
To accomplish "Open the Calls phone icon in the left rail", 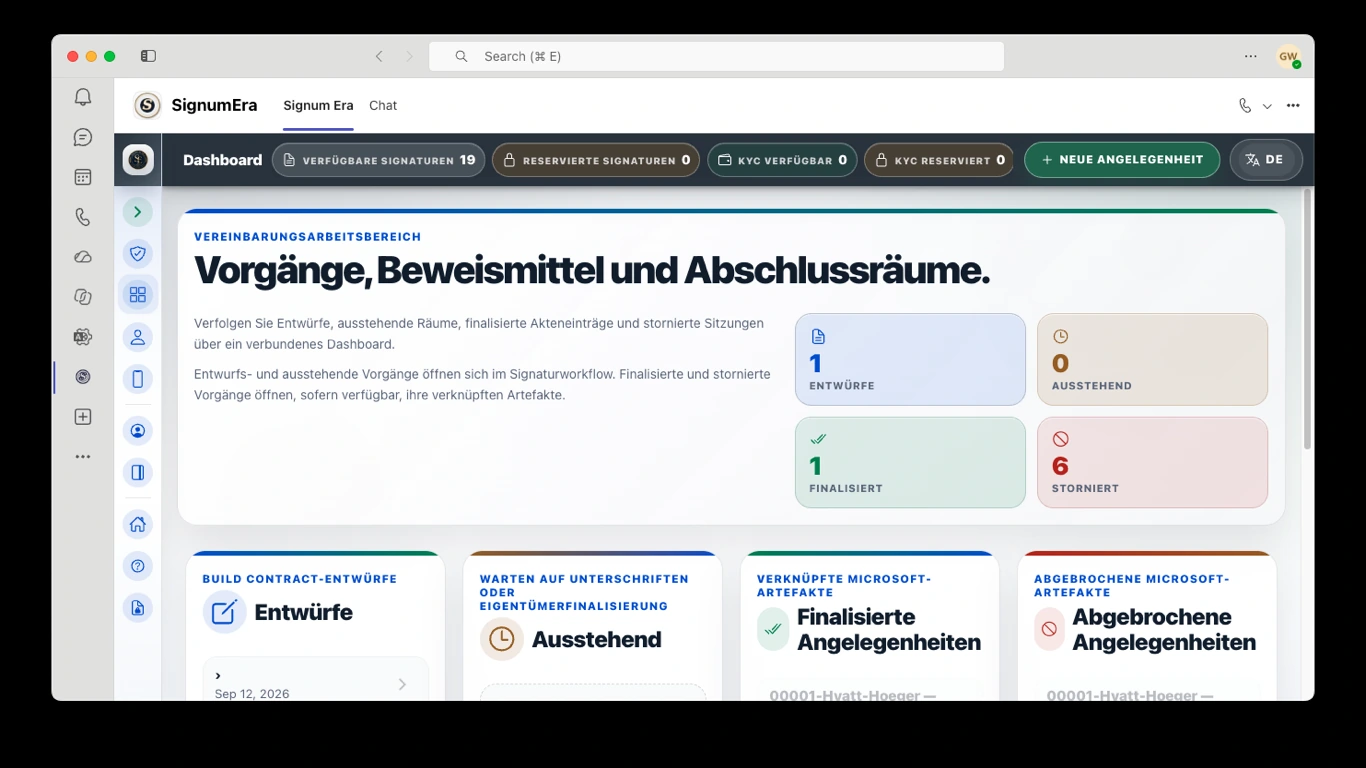I will pyautogui.click(x=83, y=217).
